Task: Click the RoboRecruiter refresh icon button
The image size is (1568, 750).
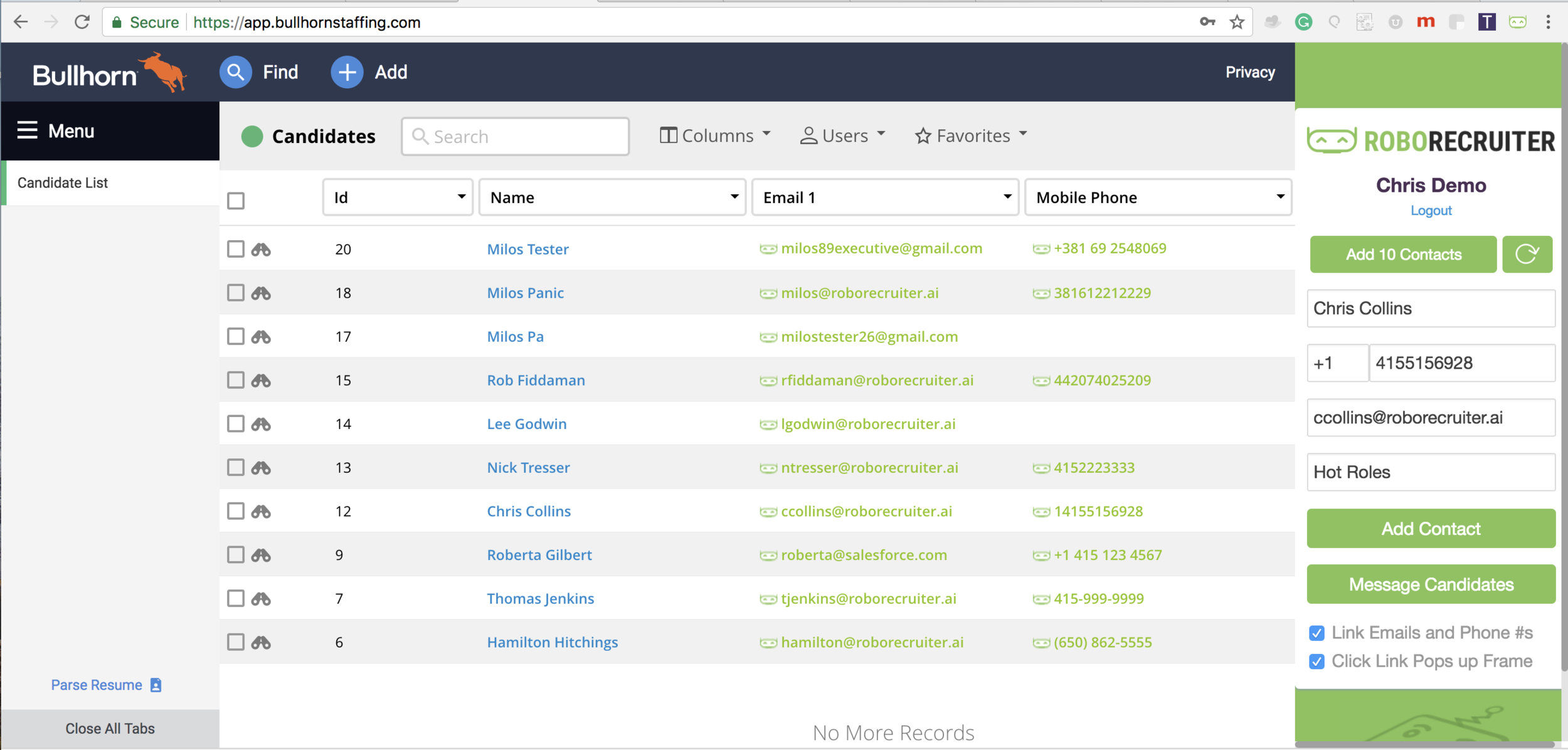Action: click(x=1527, y=254)
